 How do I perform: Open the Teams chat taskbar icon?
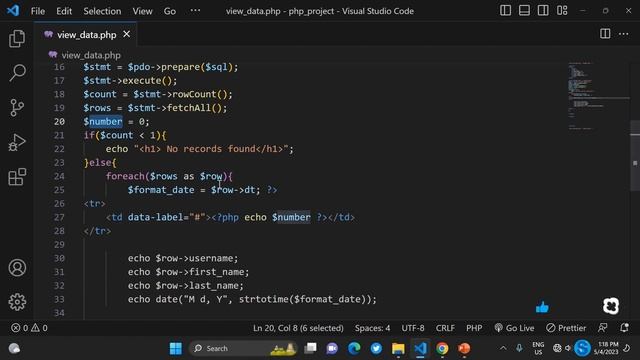click(x=332, y=348)
